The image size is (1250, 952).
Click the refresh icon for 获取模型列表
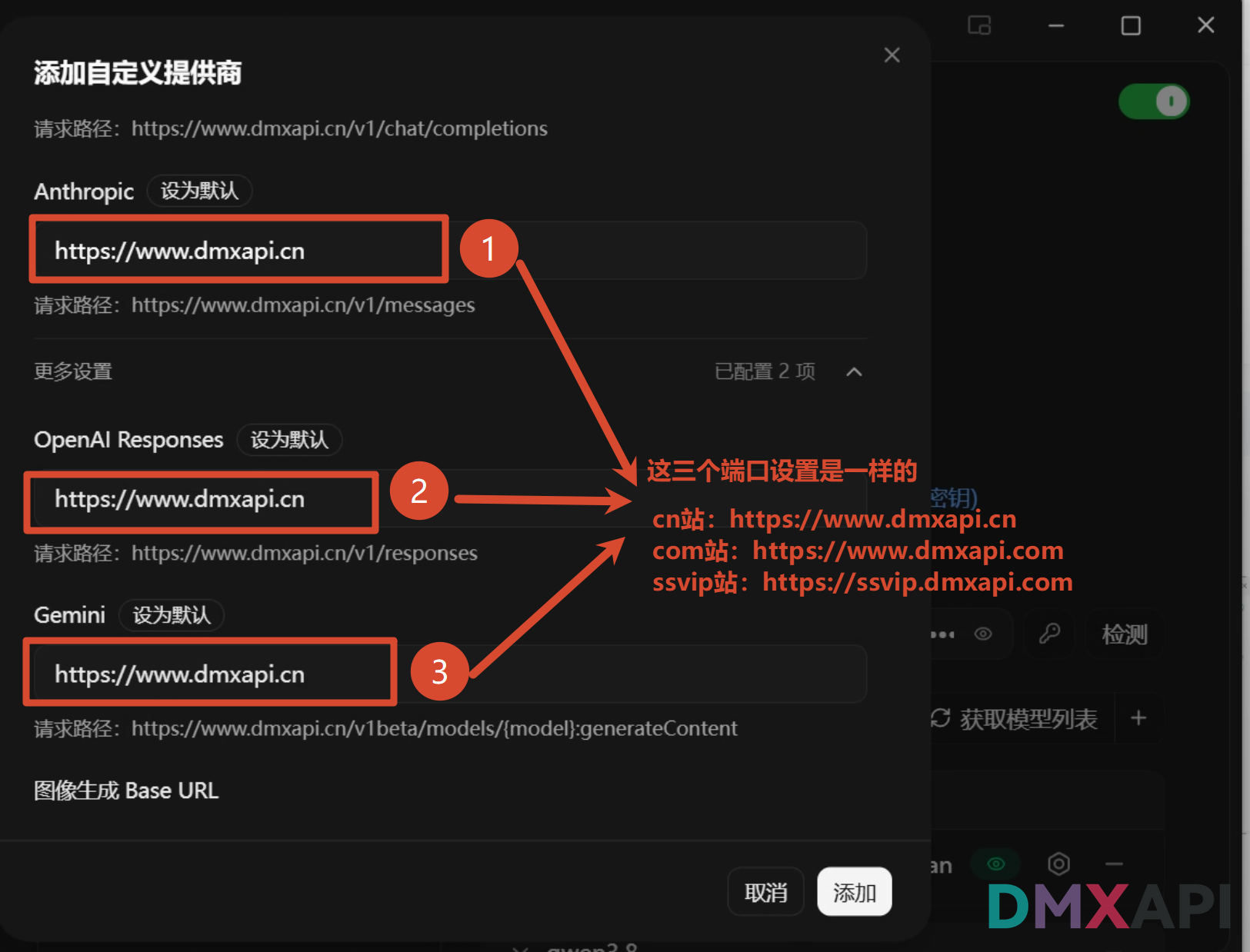point(940,718)
